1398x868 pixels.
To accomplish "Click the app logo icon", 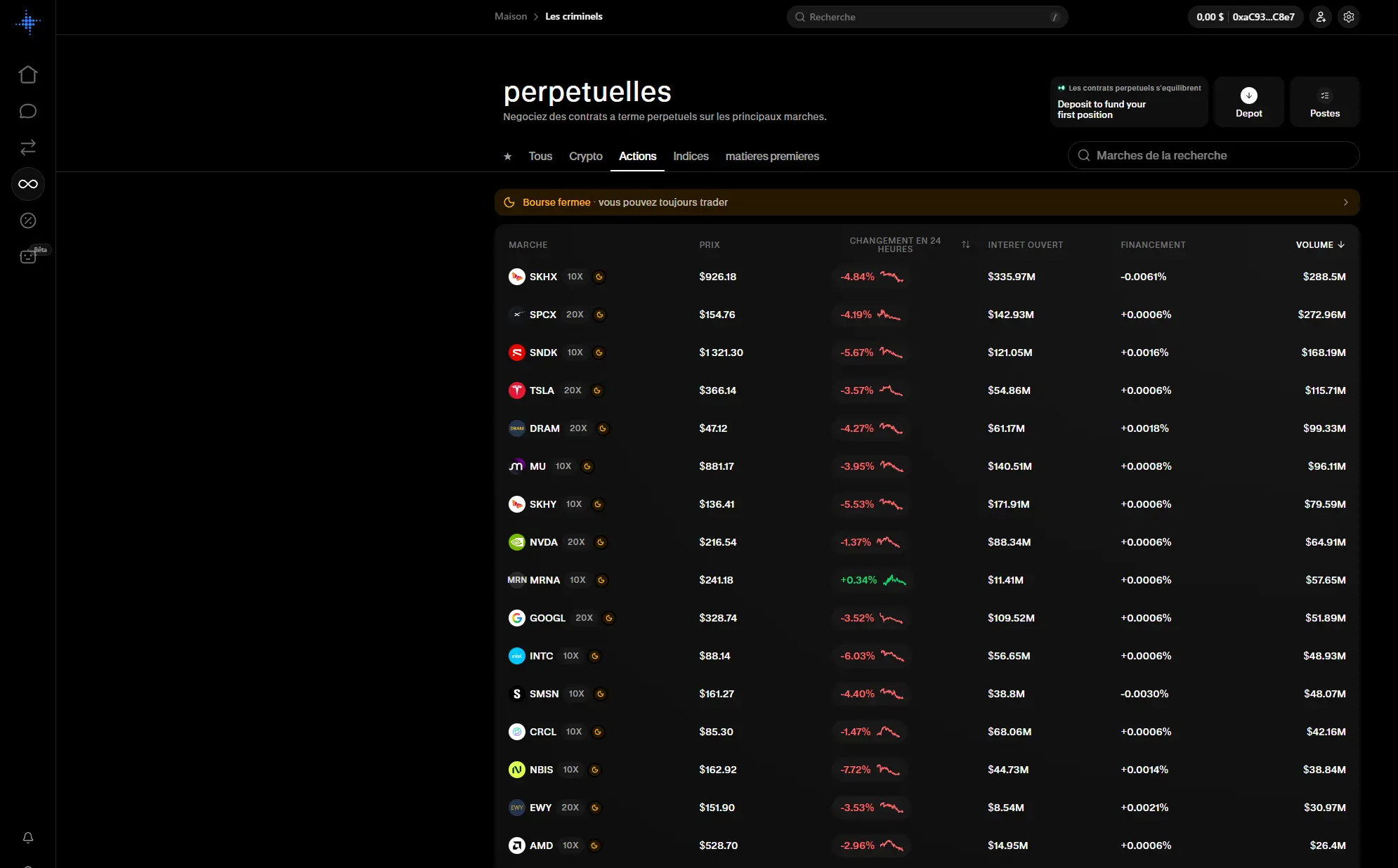I will [x=28, y=22].
